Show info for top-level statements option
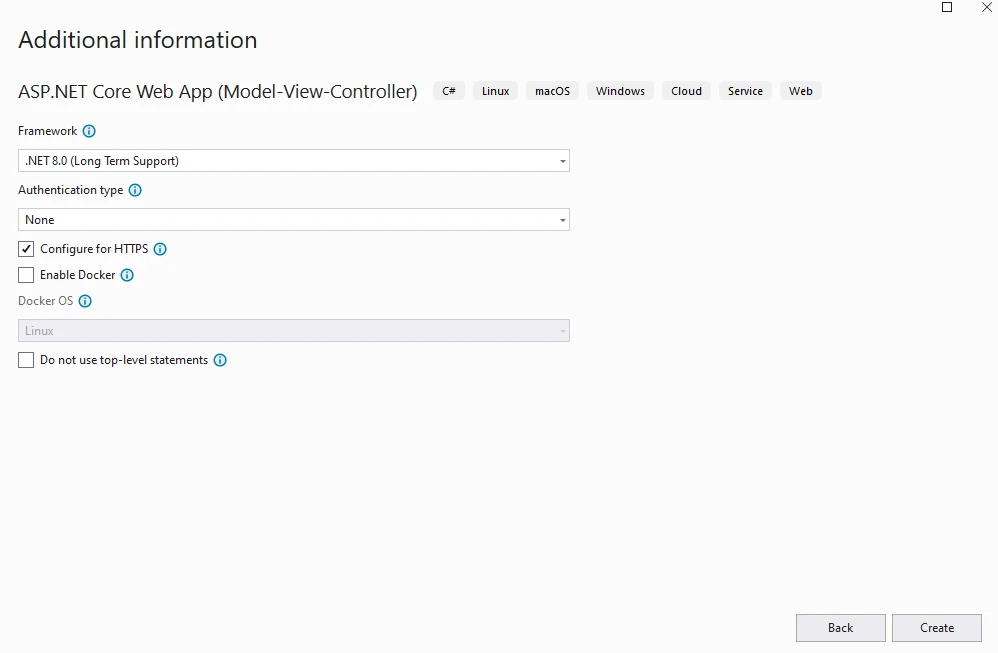Screen dimensions: 998x653 (x=220, y=360)
